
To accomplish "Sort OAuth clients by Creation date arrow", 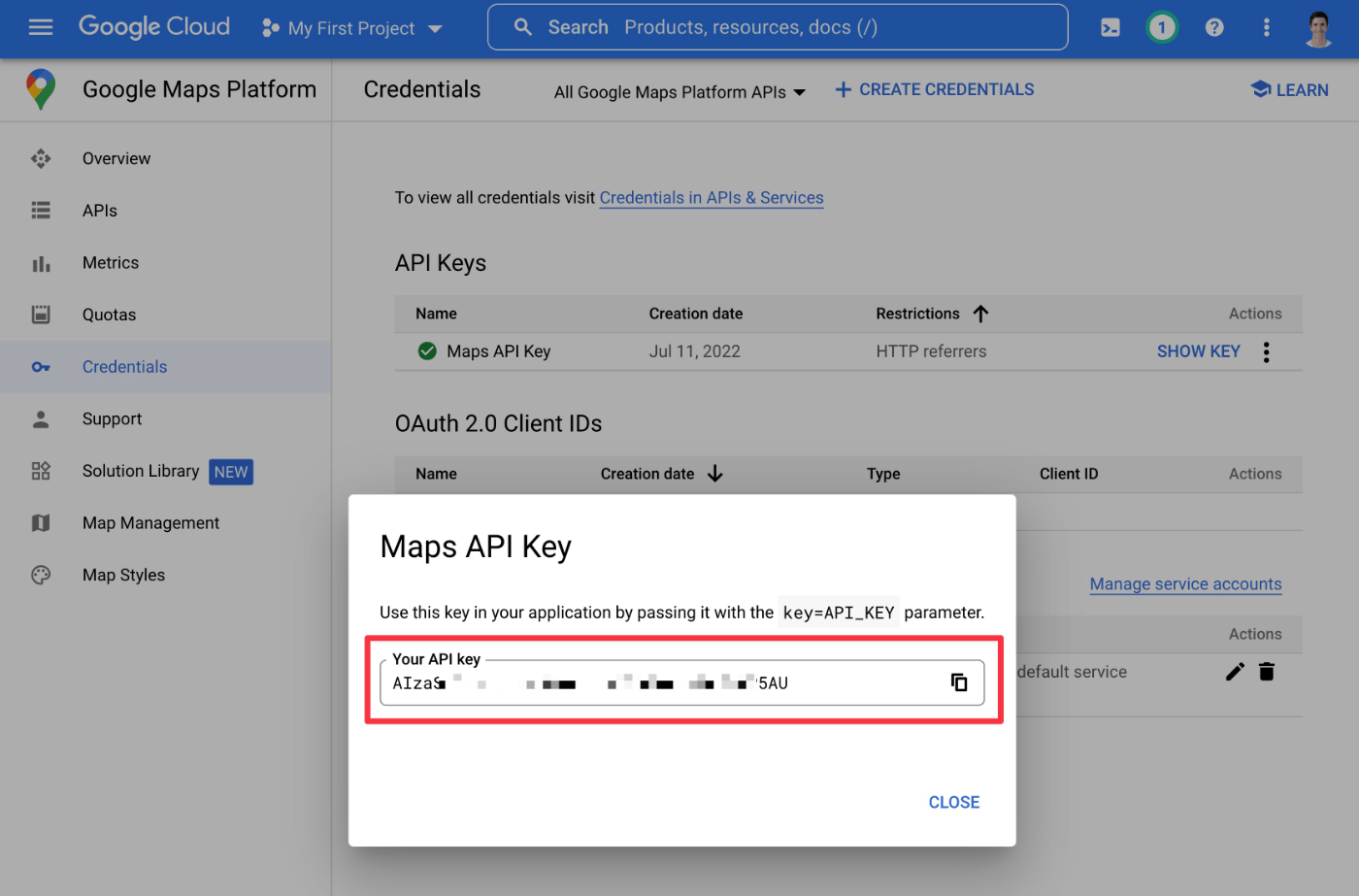I will pos(715,474).
